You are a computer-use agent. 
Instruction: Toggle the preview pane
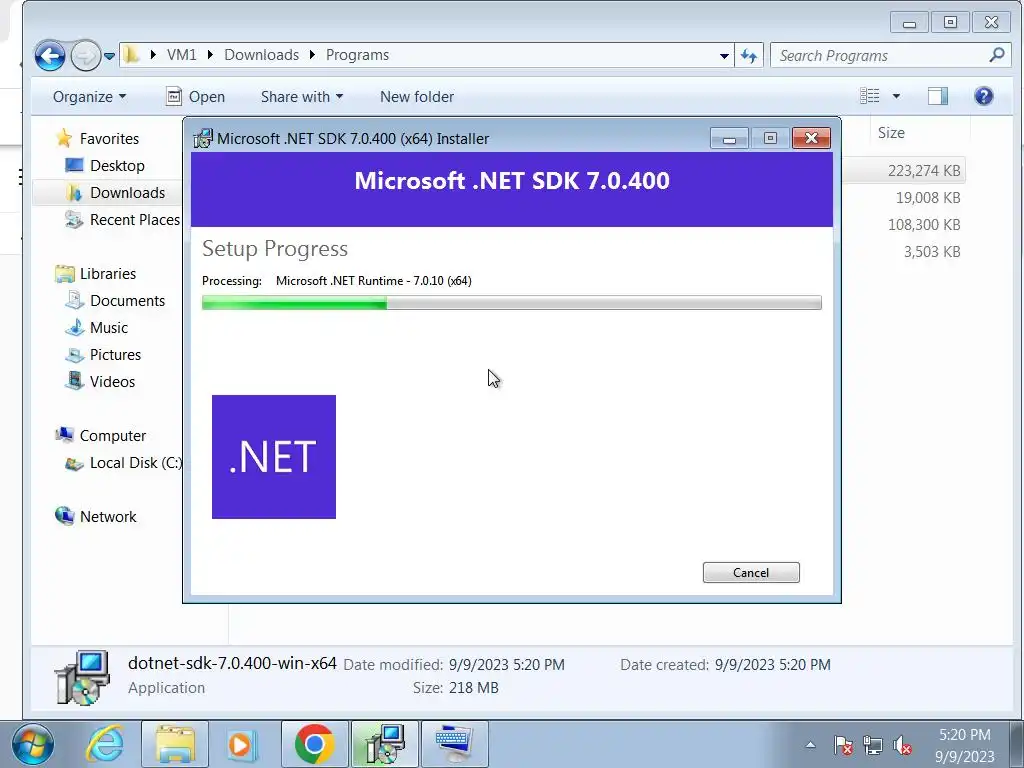tap(938, 96)
